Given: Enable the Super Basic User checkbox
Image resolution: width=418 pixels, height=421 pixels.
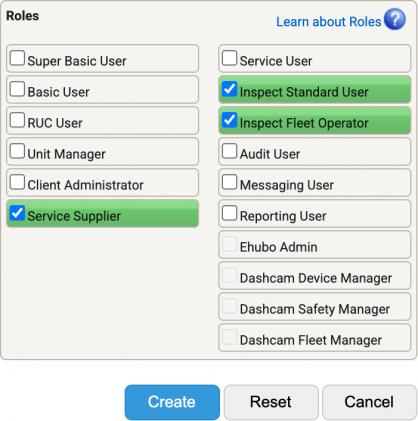Looking at the screenshot, I should [x=17, y=58].
